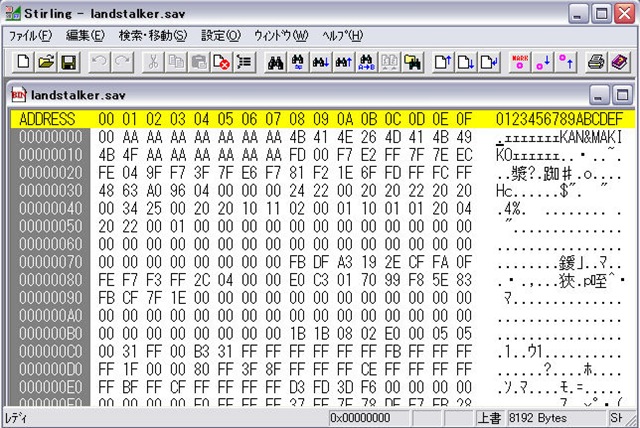Click the レディ status text
The image size is (640, 428).
(x=16, y=418)
